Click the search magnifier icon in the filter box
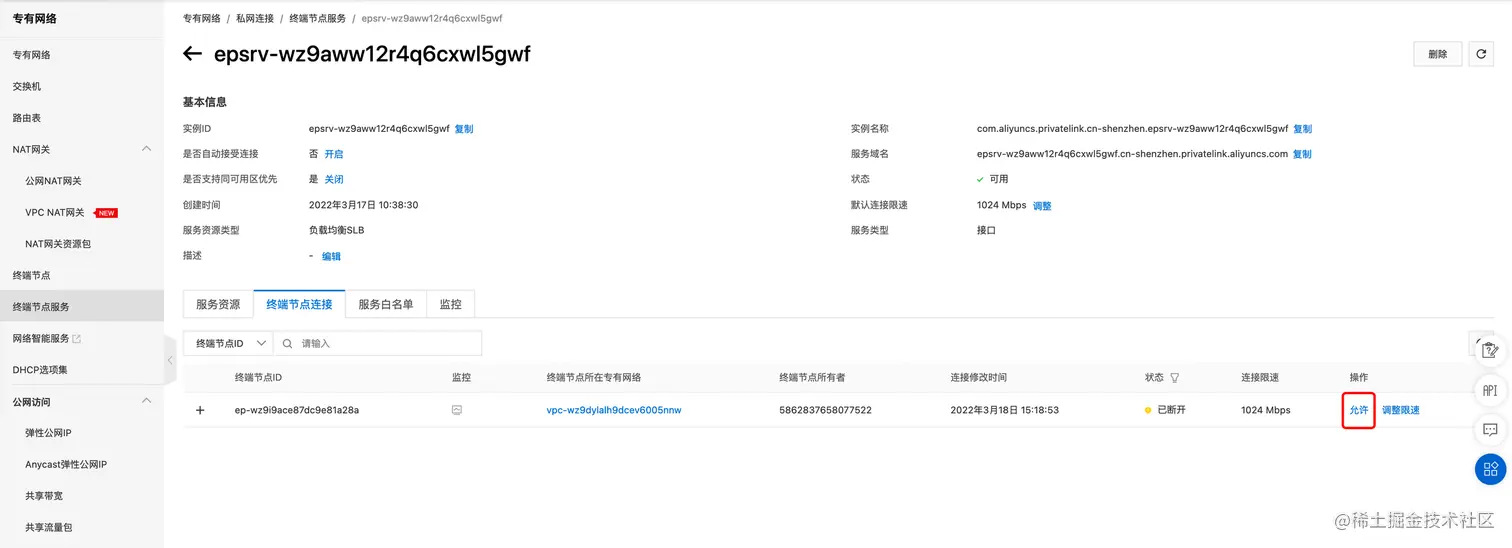Image resolution: width=1512 pixels, height=548 pixels. pos(288,343)
